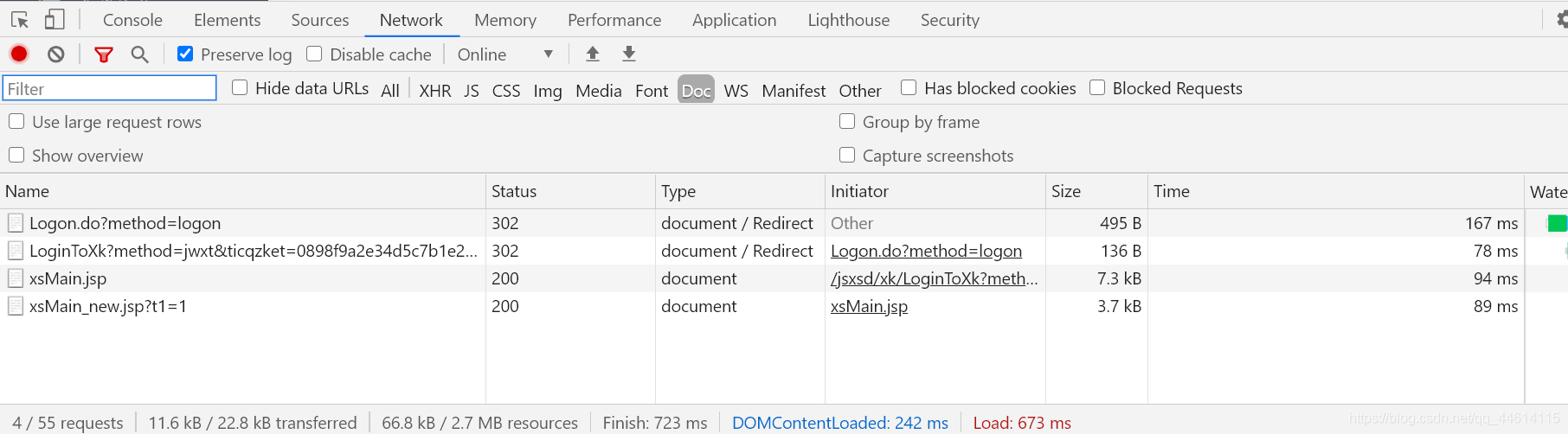
Task: Select the xsMain.jsp request row
Action: (x=68, y=278)
